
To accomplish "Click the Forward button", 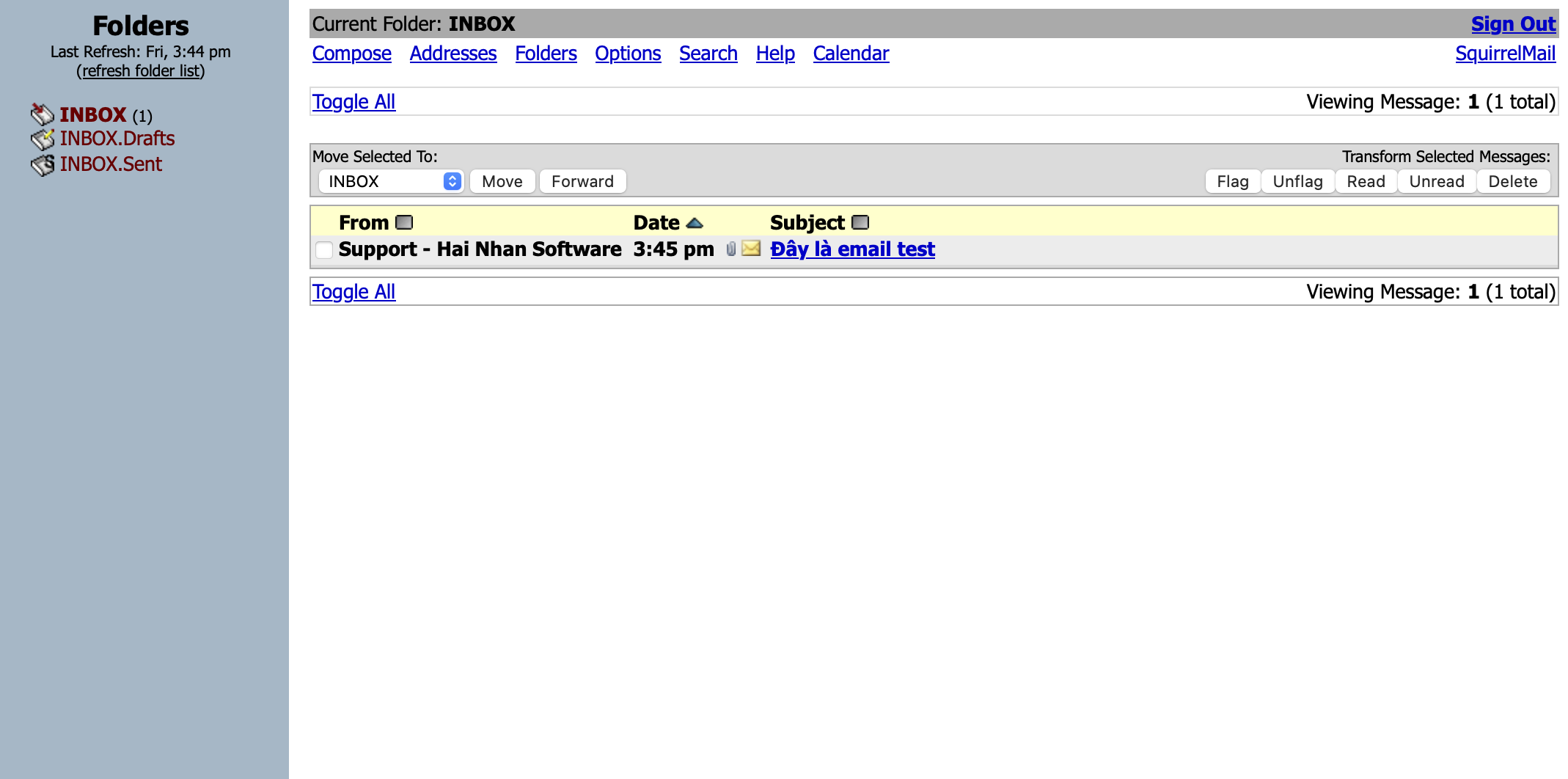I will click(x=582, y=181).
